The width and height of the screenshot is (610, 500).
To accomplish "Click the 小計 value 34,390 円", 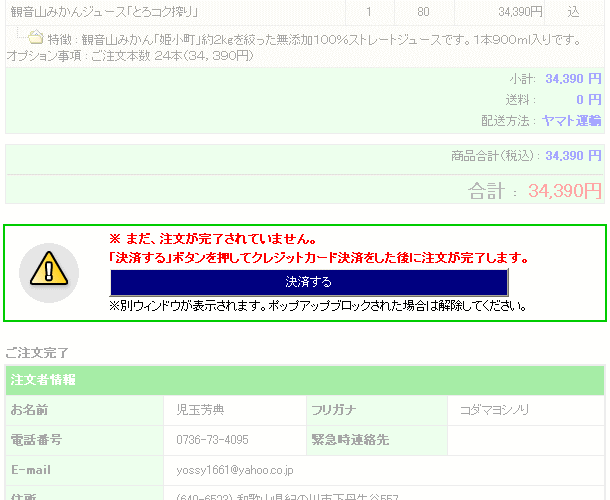I will coord(573,79).
